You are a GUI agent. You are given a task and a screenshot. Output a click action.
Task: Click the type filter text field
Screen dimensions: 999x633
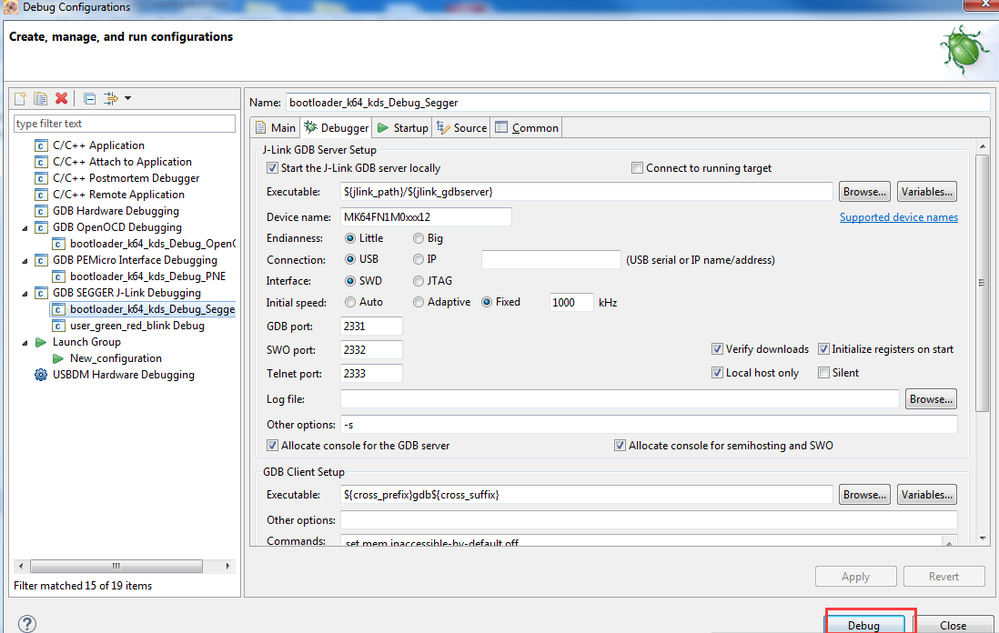[x=124, y=124]
